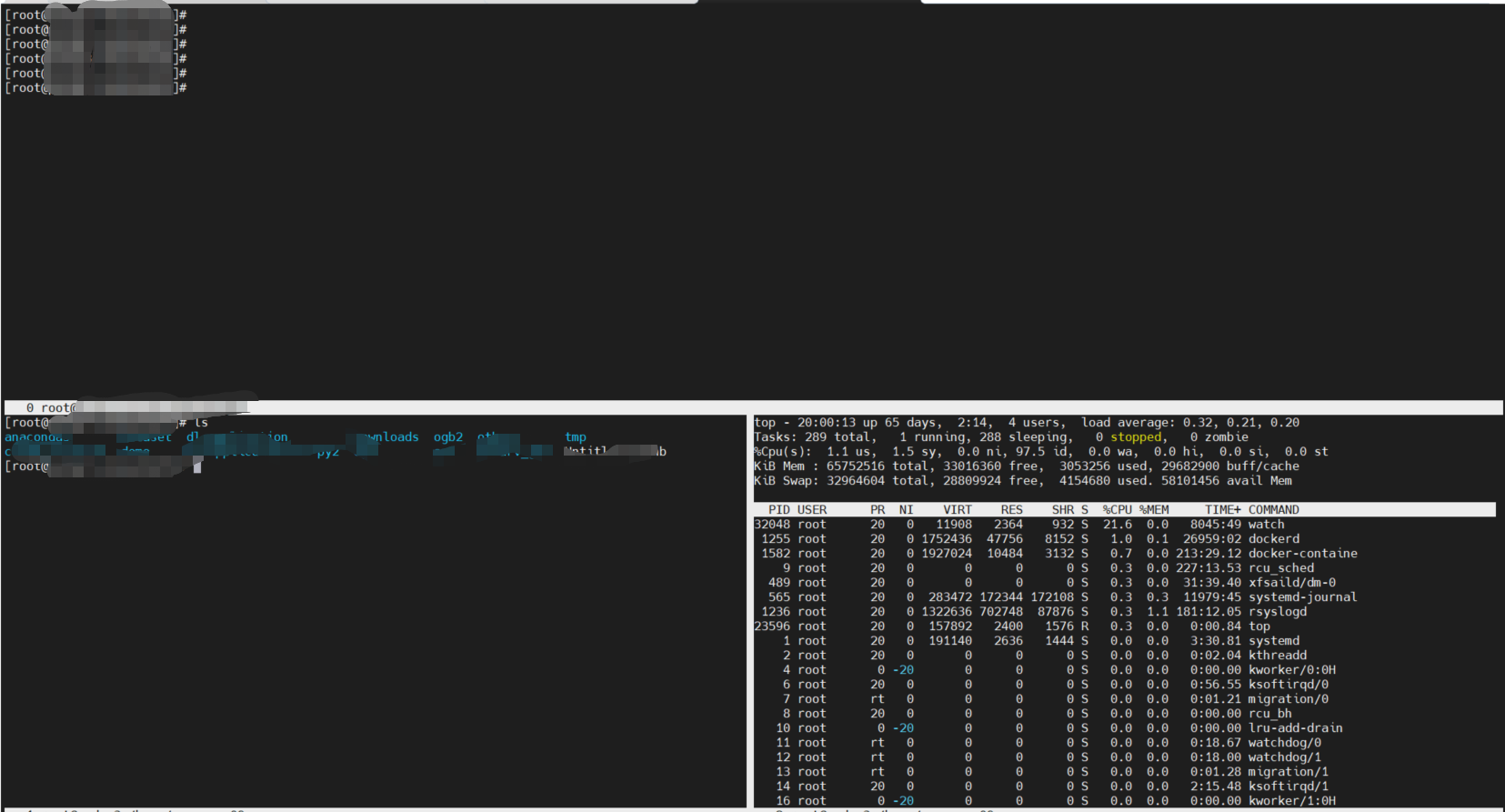This screenshot has width=1505, height=812.
Task: Click the migration/1 command entry
Action: [1289, 772]
